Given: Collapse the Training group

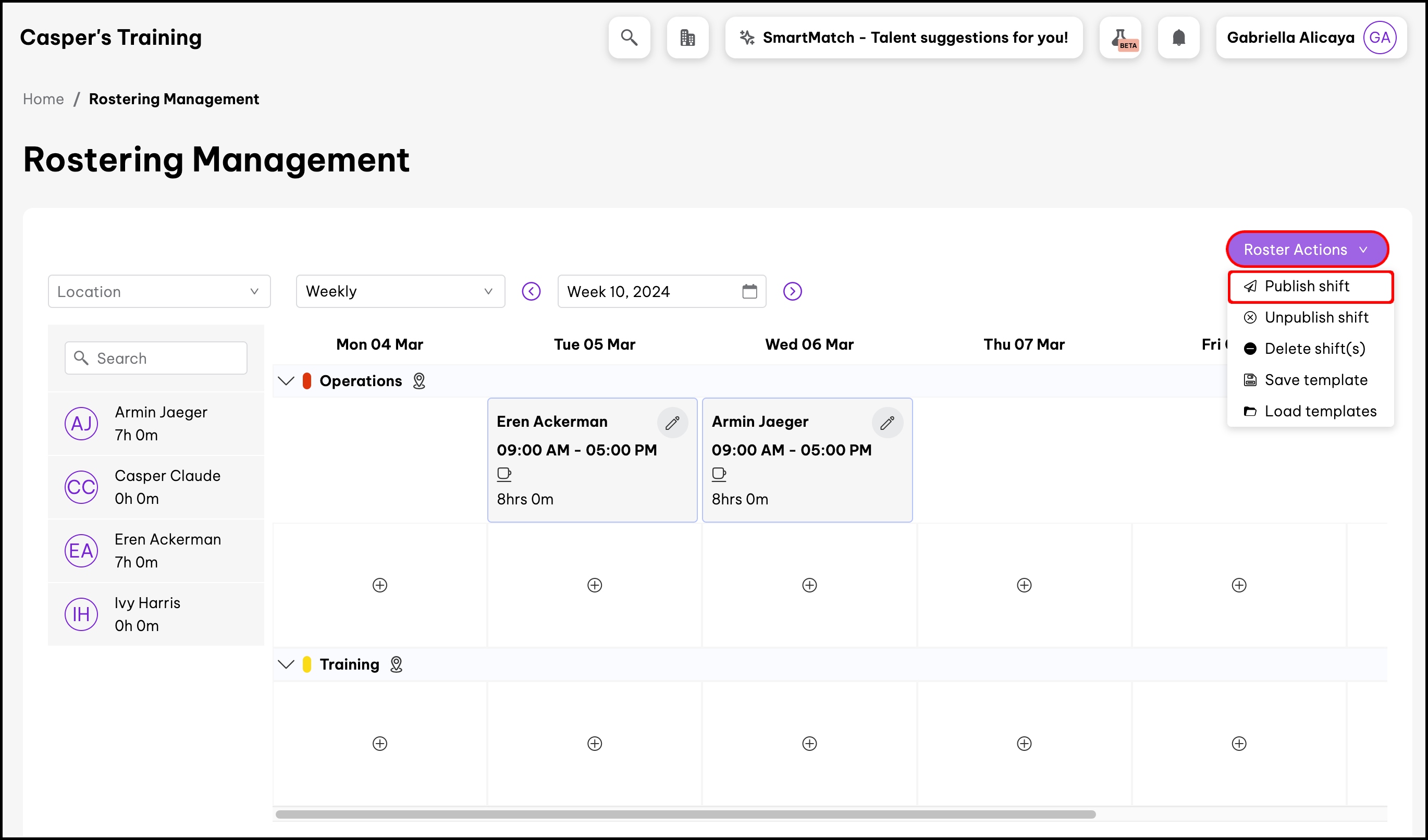Looking at the screenshot, I should (x=286, y=664).
